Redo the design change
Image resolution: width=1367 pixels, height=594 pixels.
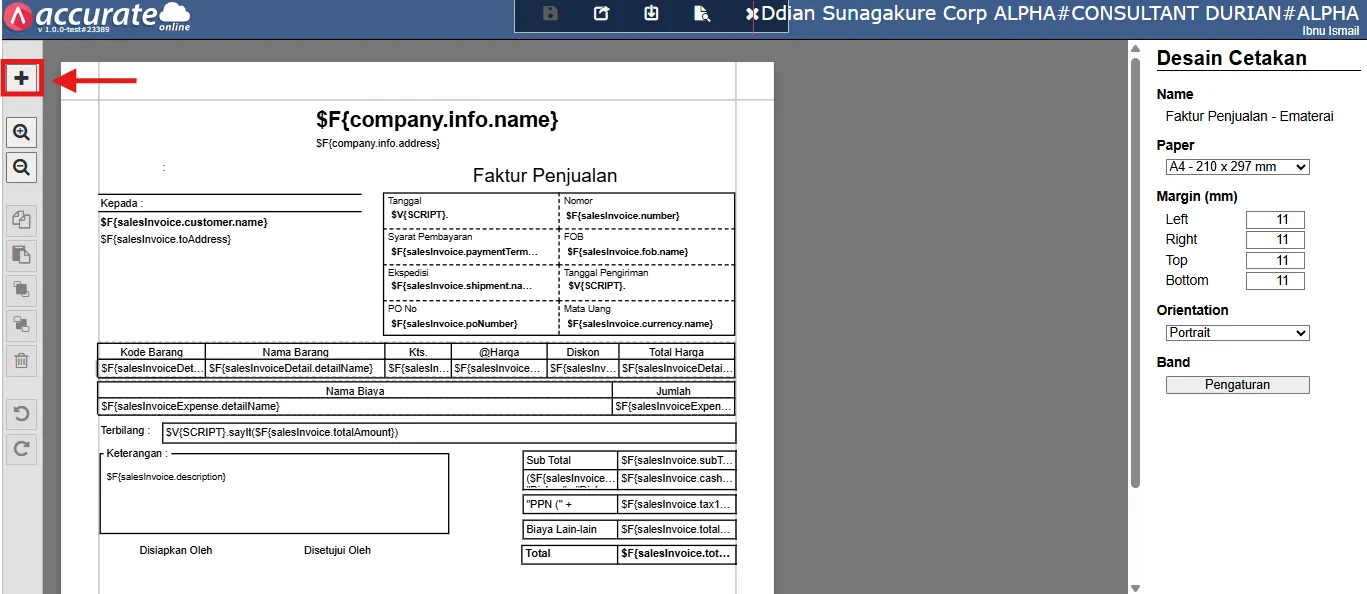pos(21,449)
